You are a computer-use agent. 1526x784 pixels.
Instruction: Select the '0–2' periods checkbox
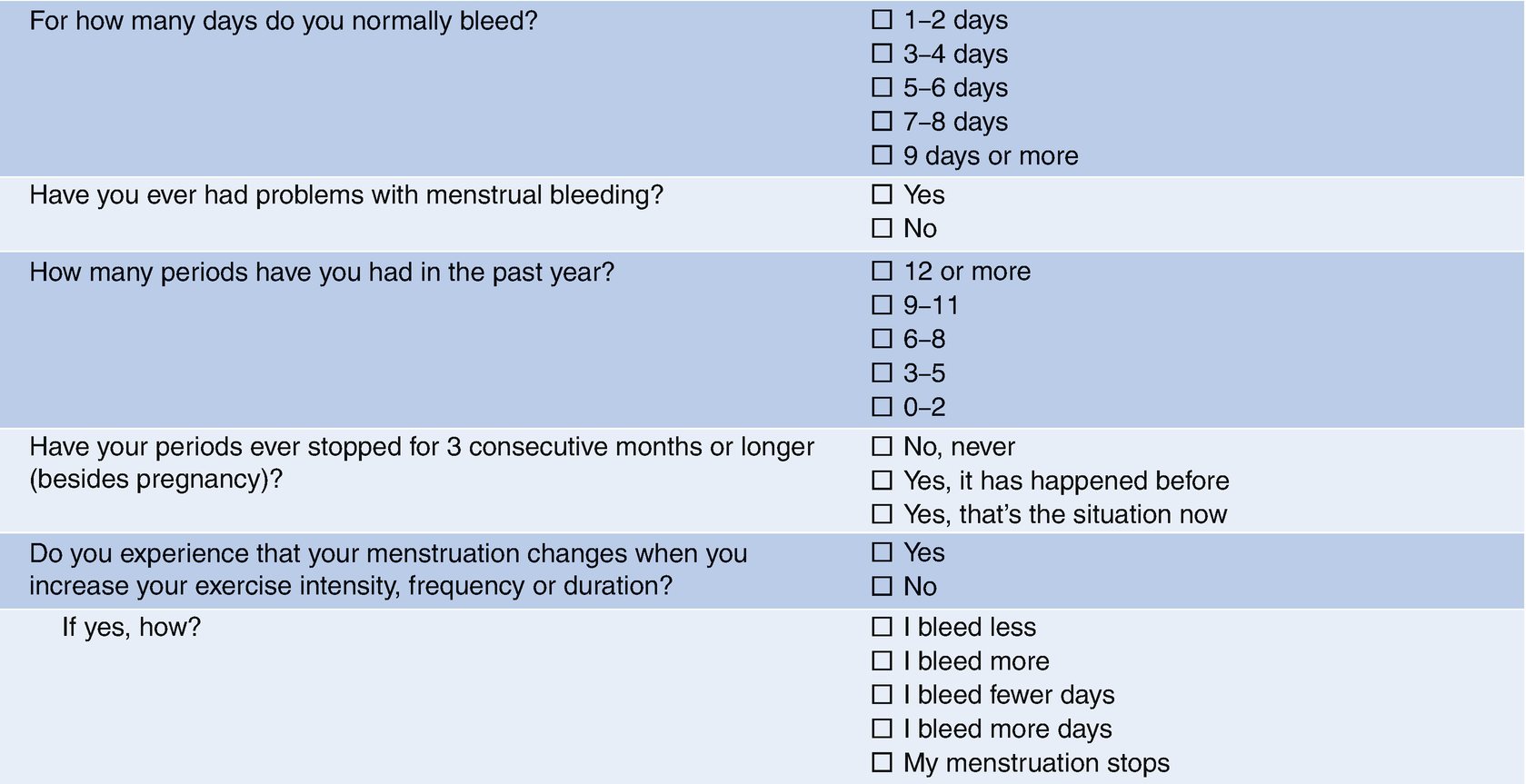pos(882,406)
